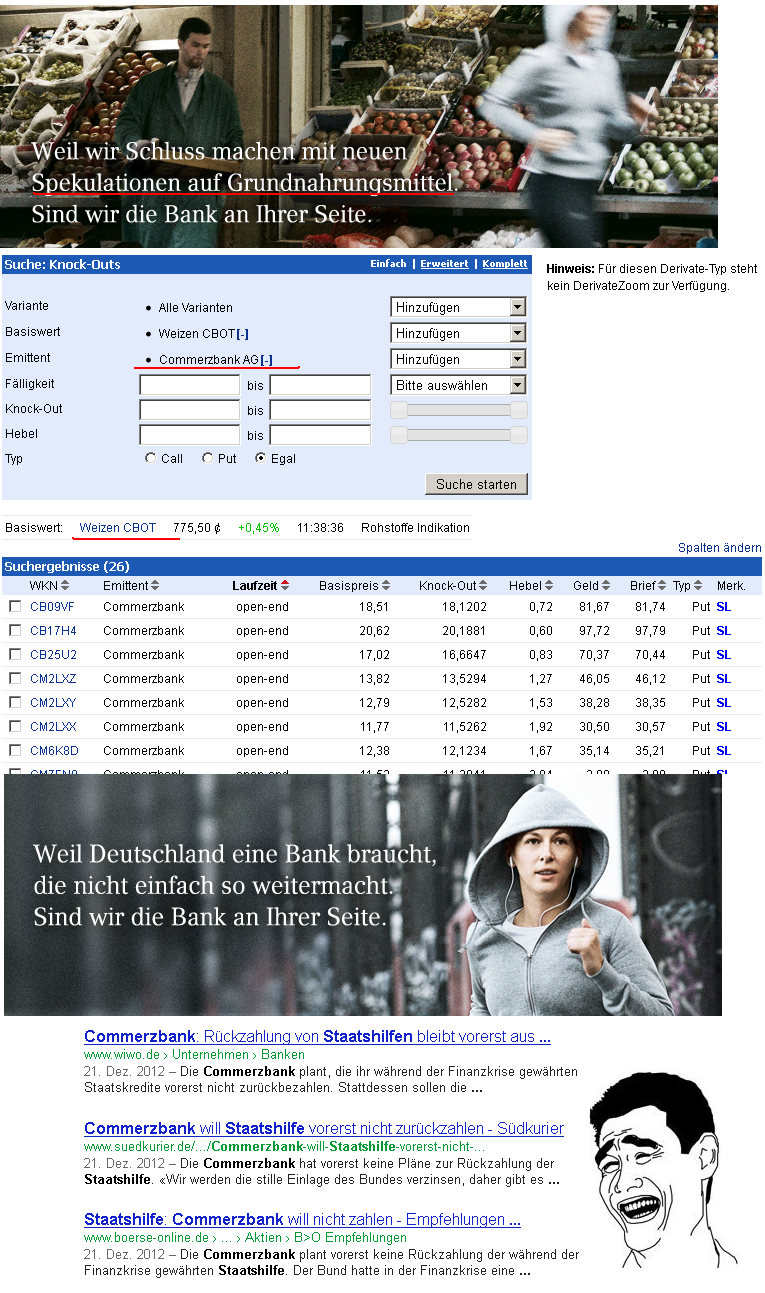Click the Knock-Out maximum input field

(x=320, y=410)
